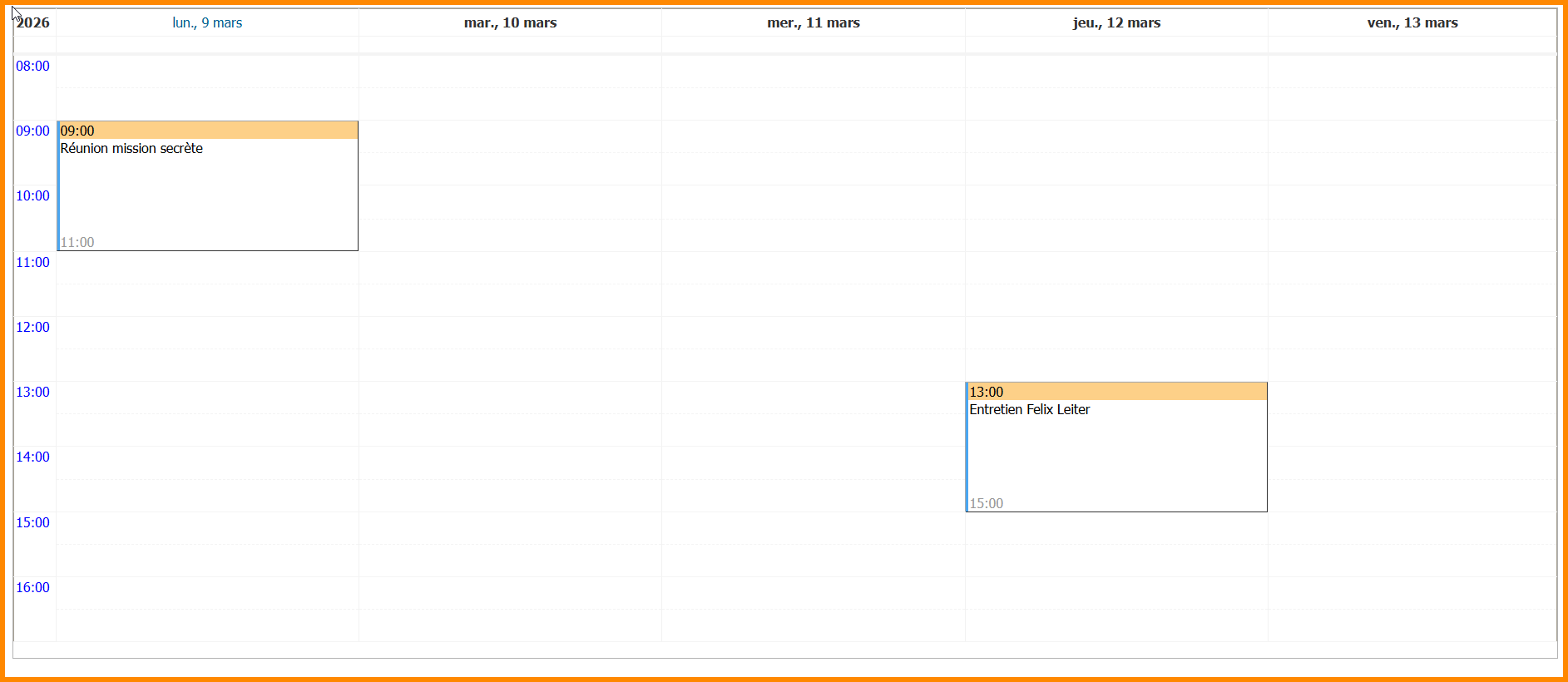Click the 15:00 end time of Felix Leiter event
Viewport: 1568px width, 682px height.
coord(987,504)
